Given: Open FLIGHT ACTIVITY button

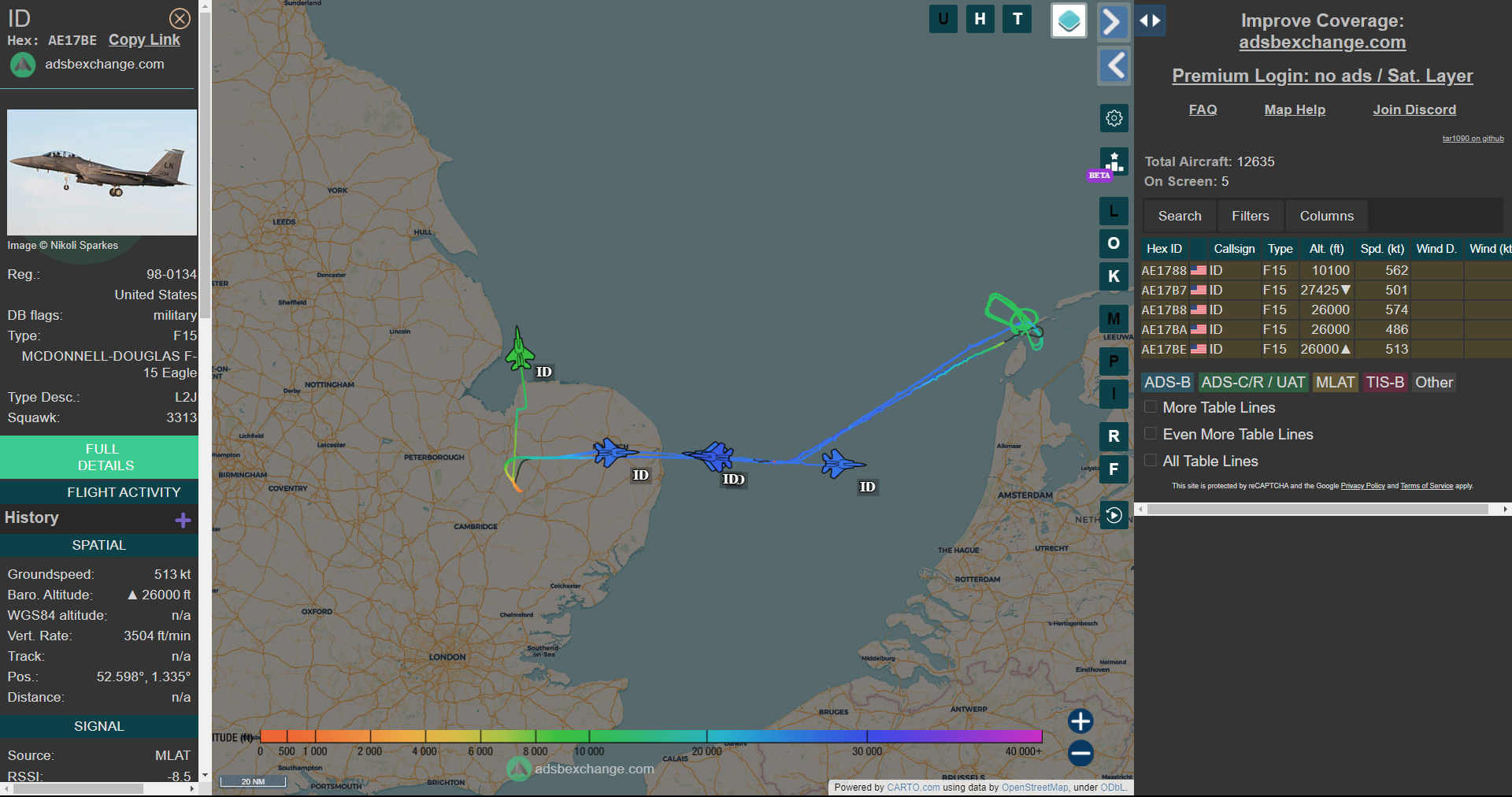Looking at the screenshot, I should coord(99,492).
